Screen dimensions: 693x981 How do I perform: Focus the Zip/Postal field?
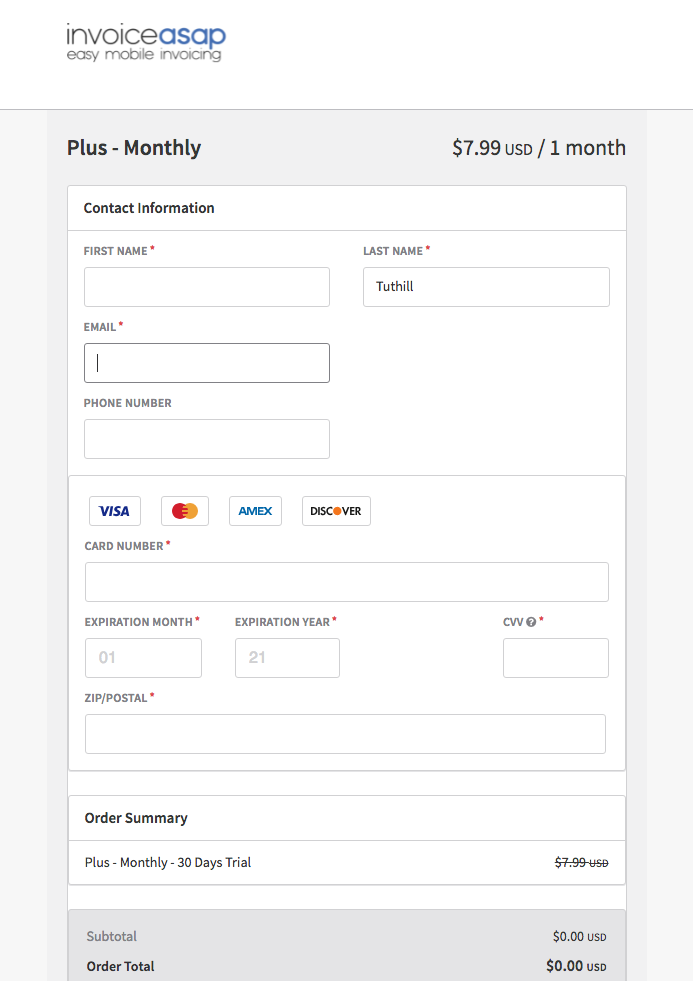(x=345, y=734)
